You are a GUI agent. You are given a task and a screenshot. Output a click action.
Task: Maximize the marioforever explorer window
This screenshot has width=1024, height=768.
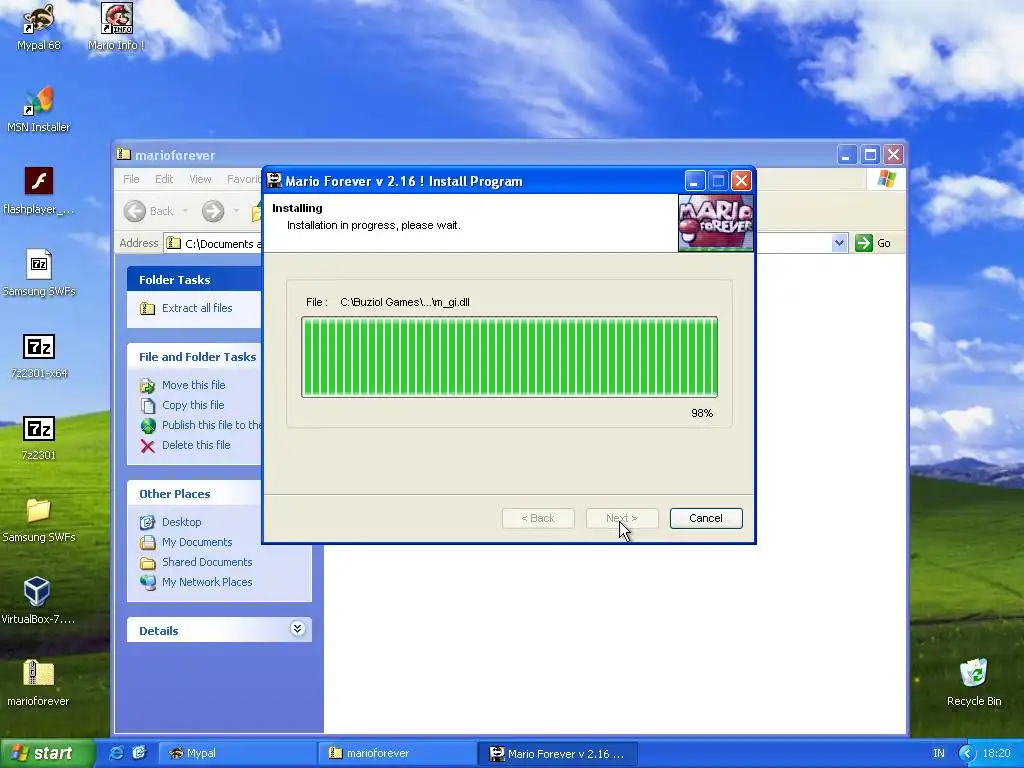coord(870,155)
